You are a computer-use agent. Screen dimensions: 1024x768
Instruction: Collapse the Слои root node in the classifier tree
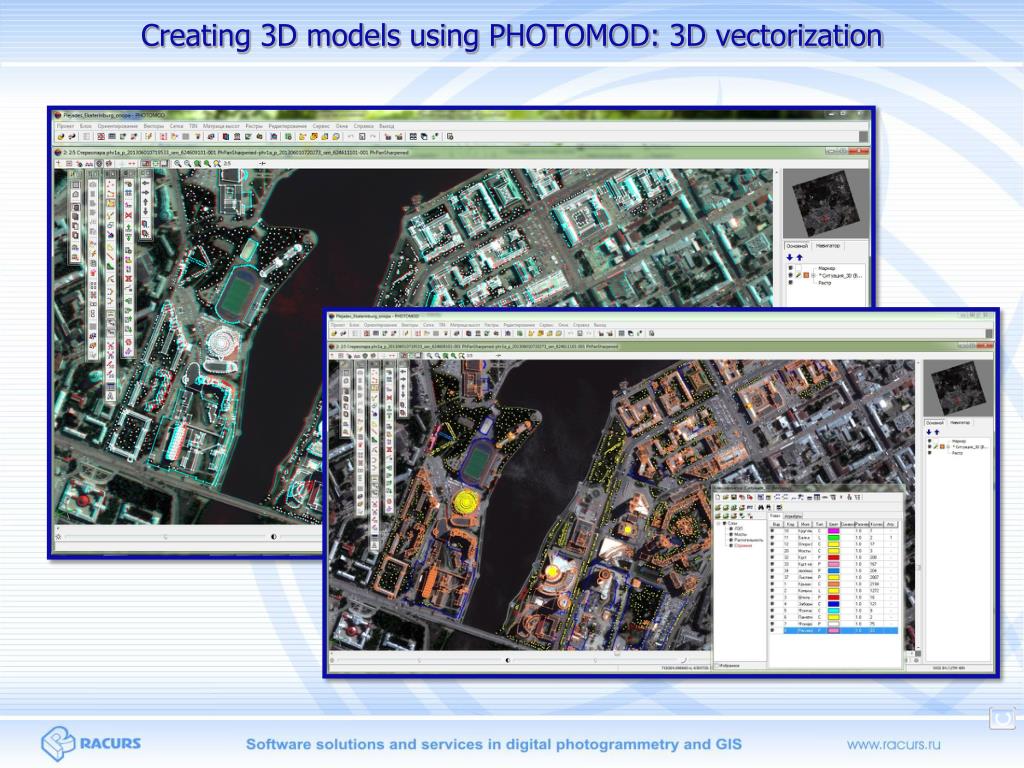point(718,524)
